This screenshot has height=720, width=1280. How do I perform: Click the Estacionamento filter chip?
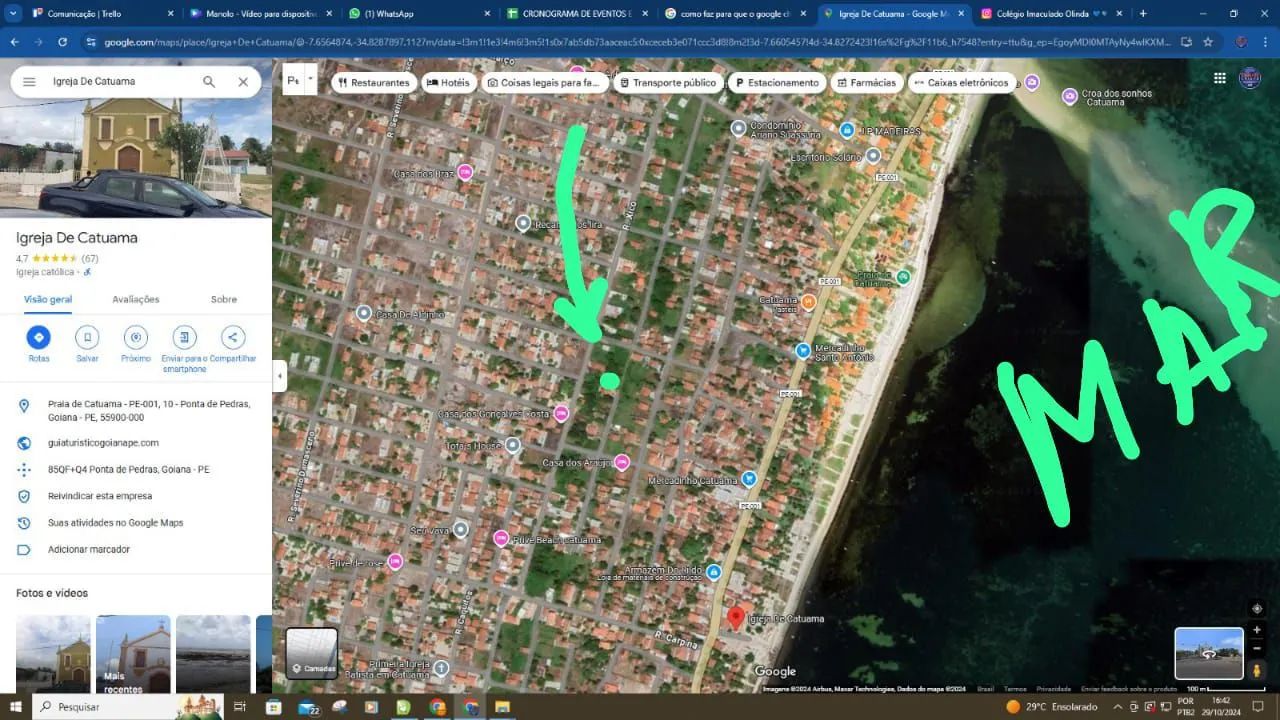[x=776, y=83]
